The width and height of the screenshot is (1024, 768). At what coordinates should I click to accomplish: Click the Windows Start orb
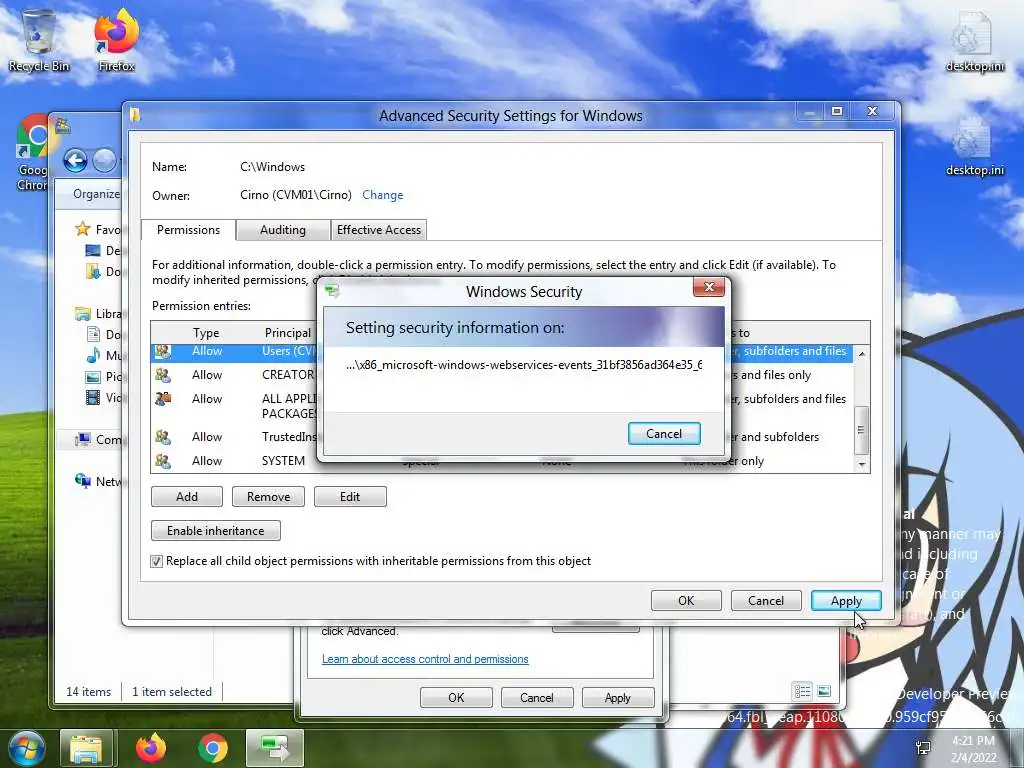tap(26, 748)
